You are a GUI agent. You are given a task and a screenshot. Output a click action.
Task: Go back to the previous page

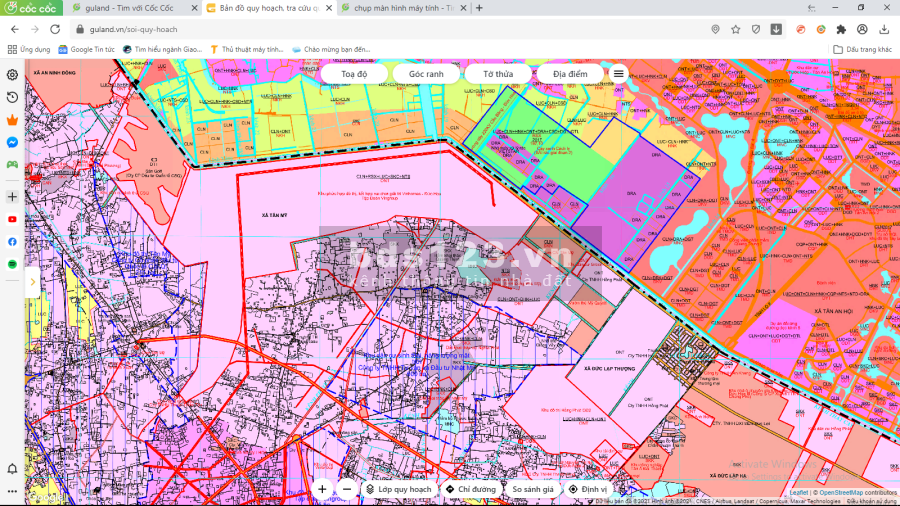click(15, 29)
